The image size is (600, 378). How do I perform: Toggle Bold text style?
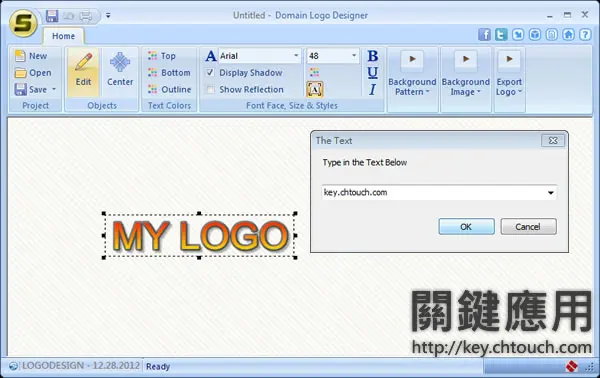[373, 56]
